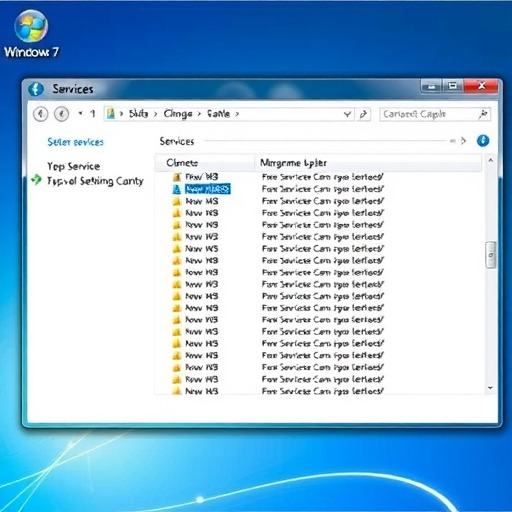Expand the chevron after the 'Clinge' breadcrumb
The image size is (512, 512).
click(x=199, y=114)
